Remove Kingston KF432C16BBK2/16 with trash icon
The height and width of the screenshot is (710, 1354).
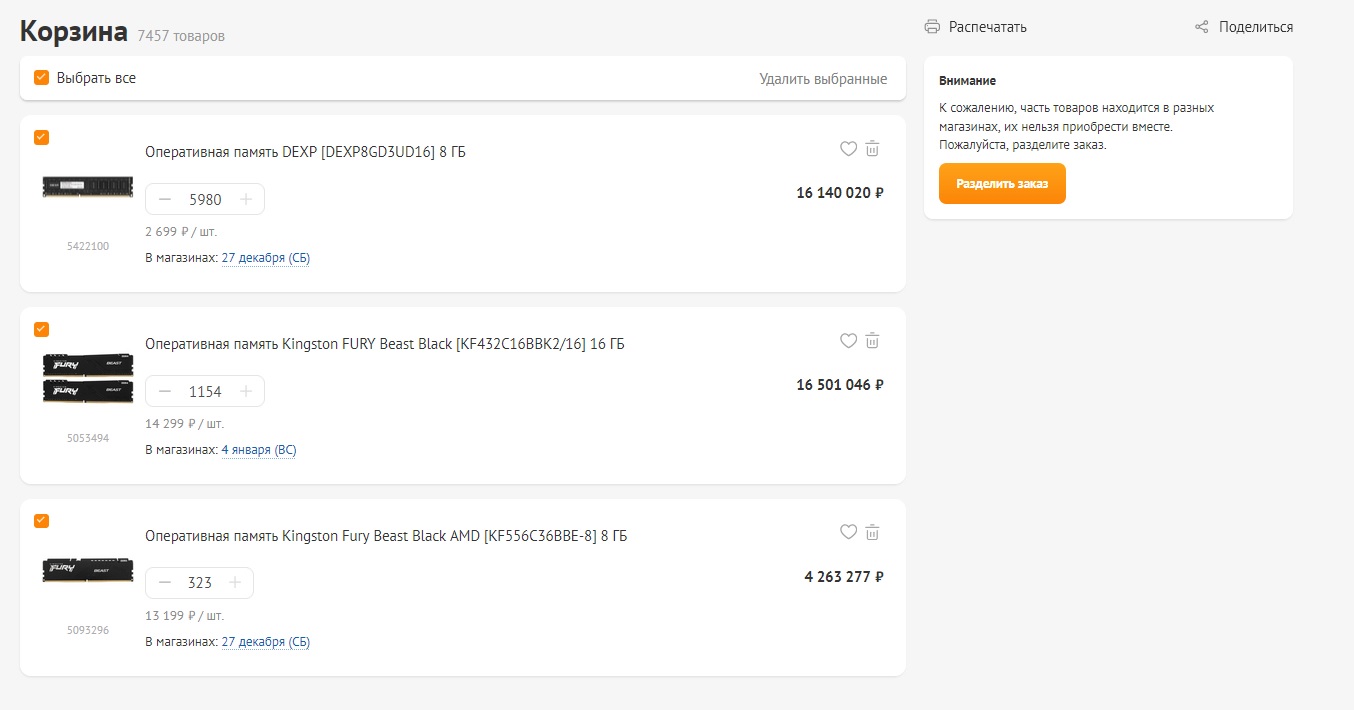pyautogui.click(x=872, y=341)
